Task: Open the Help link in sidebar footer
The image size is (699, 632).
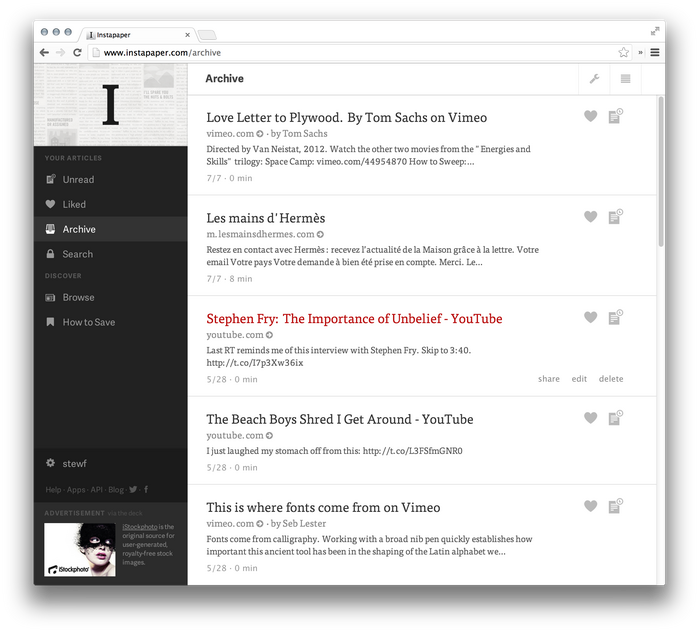Action: tap(53, 489)
